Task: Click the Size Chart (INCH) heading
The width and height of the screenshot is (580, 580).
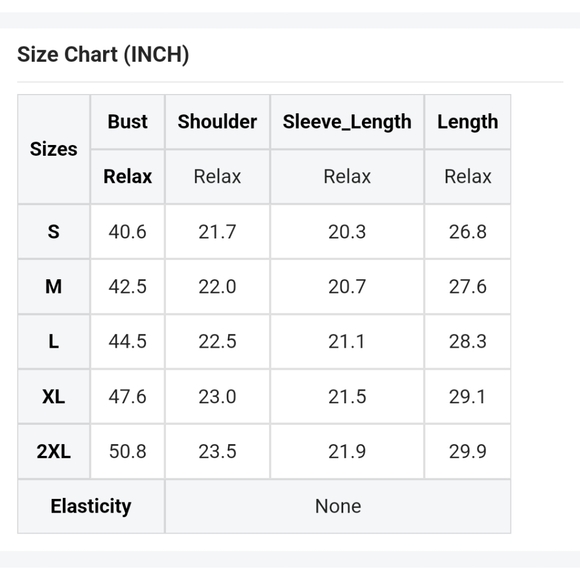Action: click(103, 55)
